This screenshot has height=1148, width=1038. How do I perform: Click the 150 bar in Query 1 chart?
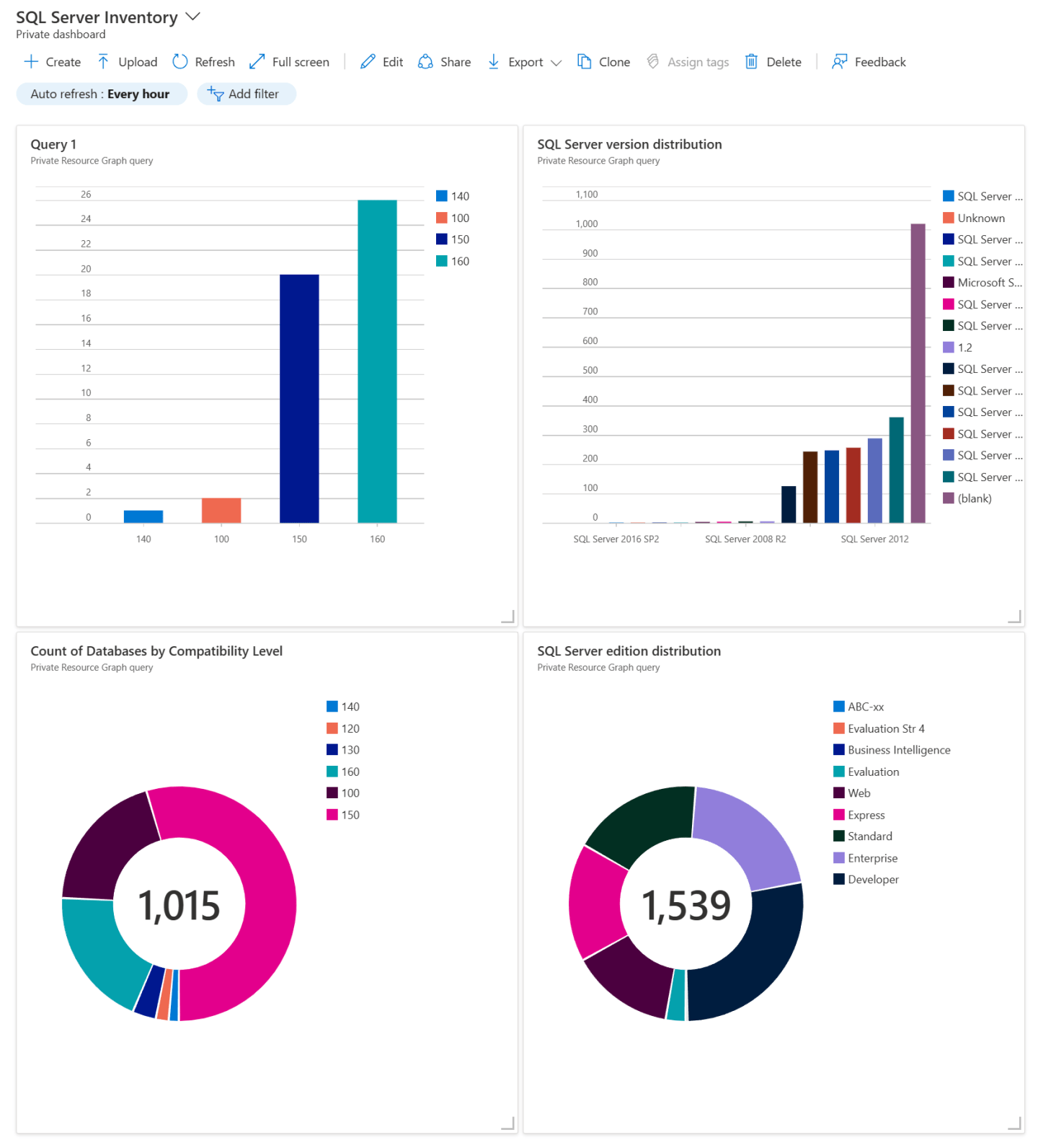click(299, 399)
